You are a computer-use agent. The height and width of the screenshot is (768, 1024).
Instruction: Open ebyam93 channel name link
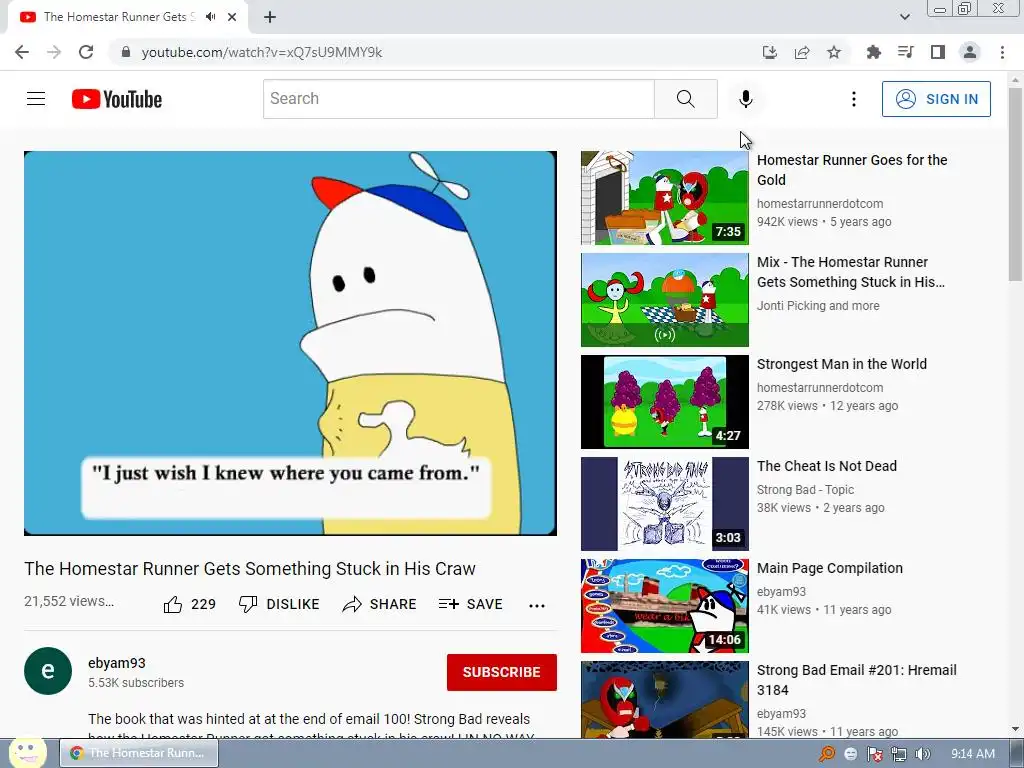(x=117, y=663)
